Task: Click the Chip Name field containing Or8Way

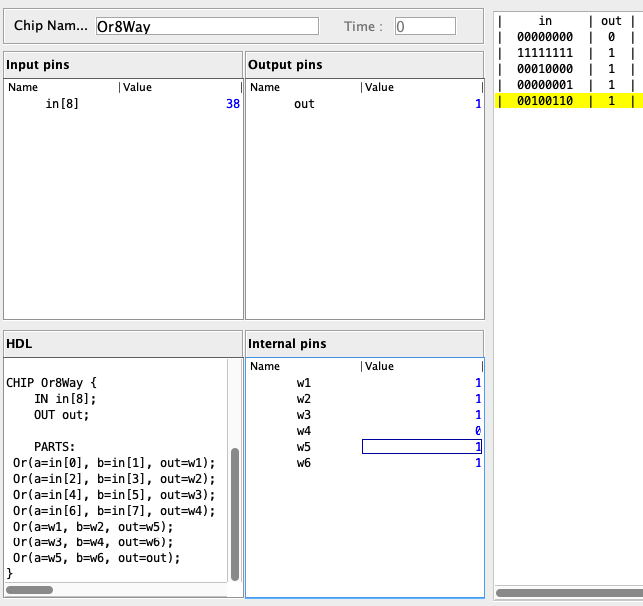Action: pyautogui.click(x=207, y=26)
